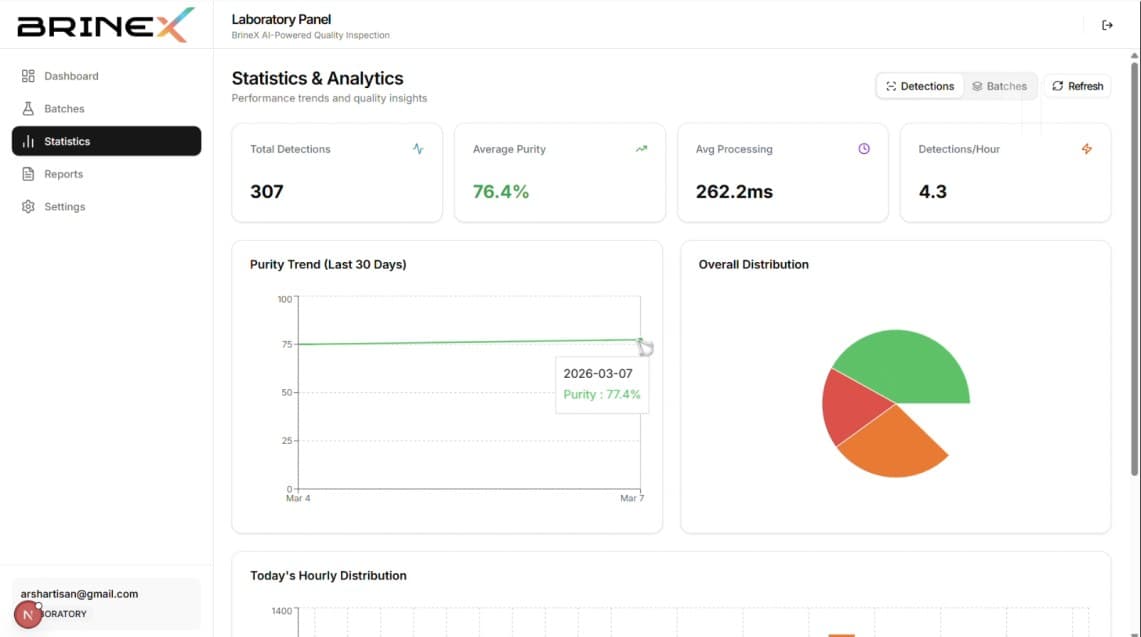
Task: Click Today's Hourly Distribution heading
Action: coord(328,575)
